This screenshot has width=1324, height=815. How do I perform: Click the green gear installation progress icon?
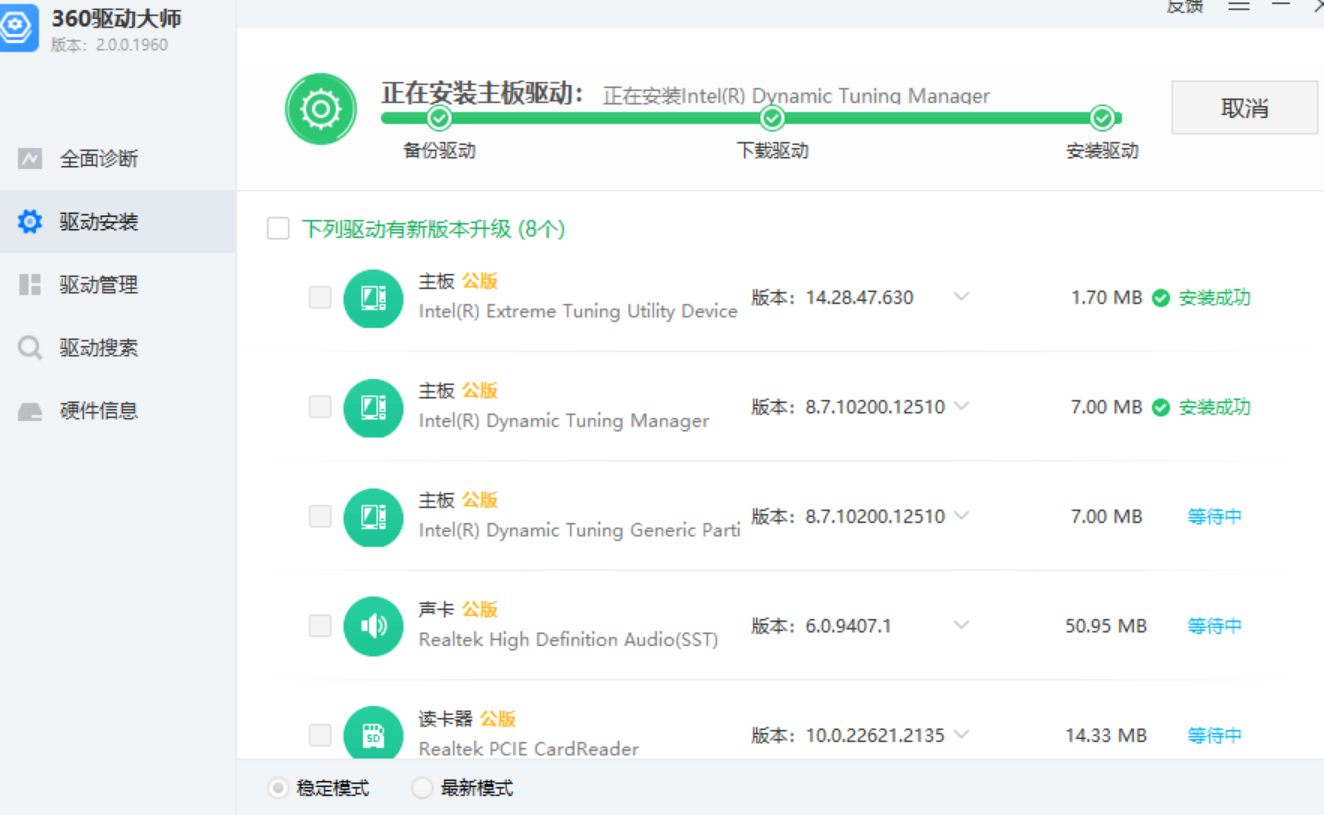click(x=321, y=109)
